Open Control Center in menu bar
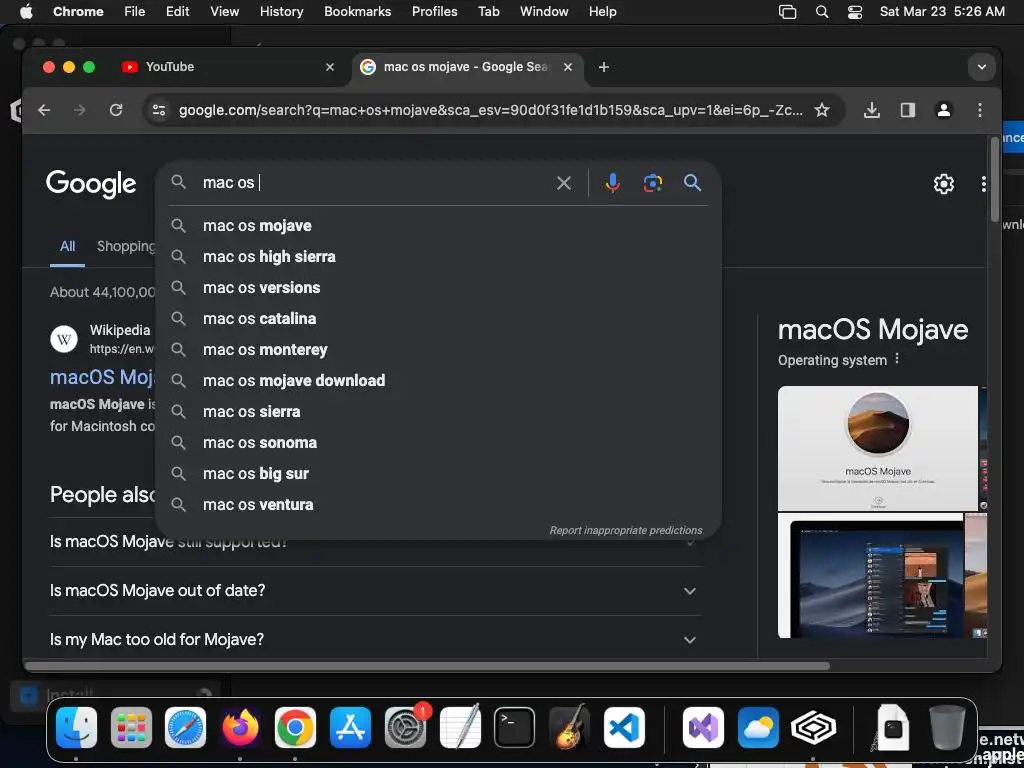 [854, 12]
